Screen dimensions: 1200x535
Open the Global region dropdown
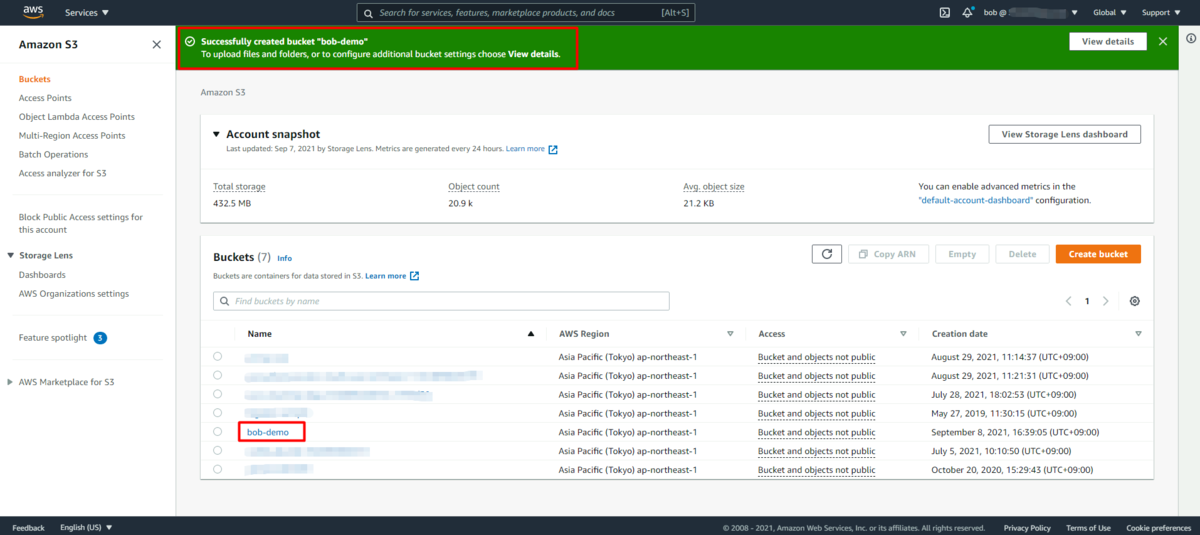(x=1110, y=13)
